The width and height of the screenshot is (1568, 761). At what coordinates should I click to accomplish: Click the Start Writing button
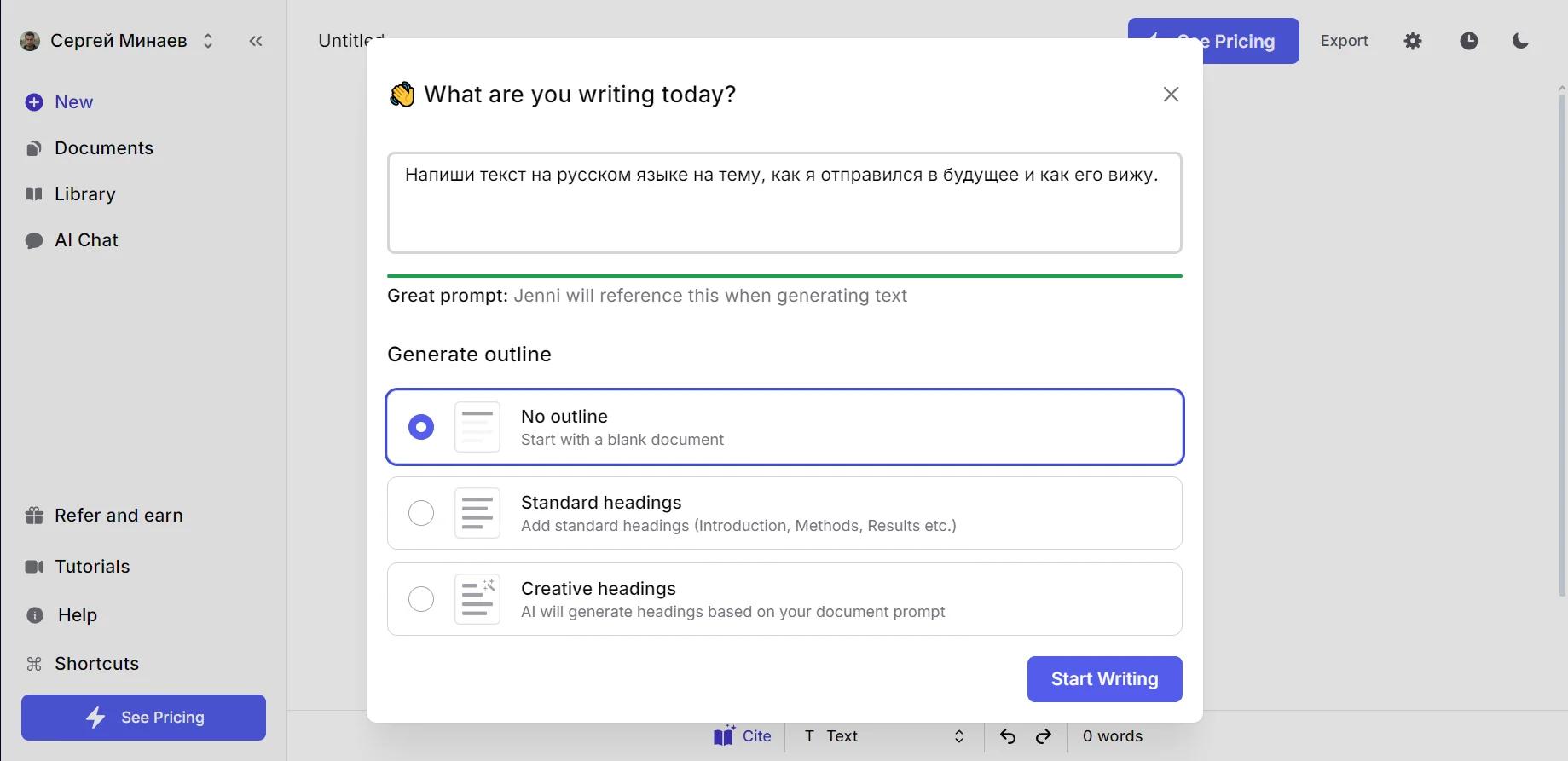[1104, 679]
